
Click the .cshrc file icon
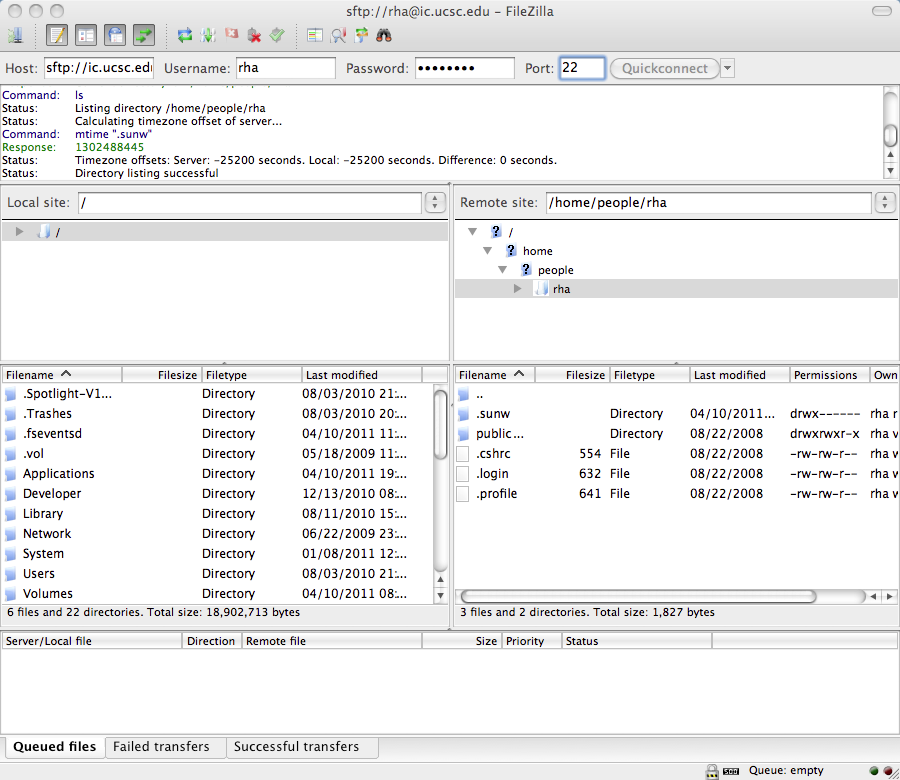click(463, 454)
